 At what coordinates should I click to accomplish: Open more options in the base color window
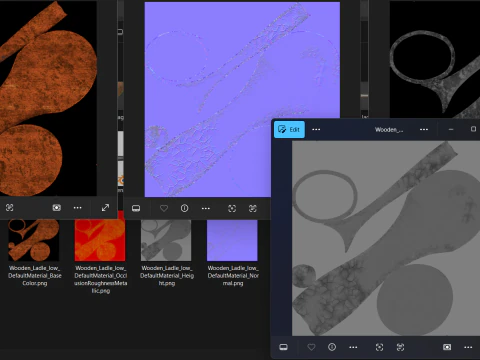click(77, 208)
